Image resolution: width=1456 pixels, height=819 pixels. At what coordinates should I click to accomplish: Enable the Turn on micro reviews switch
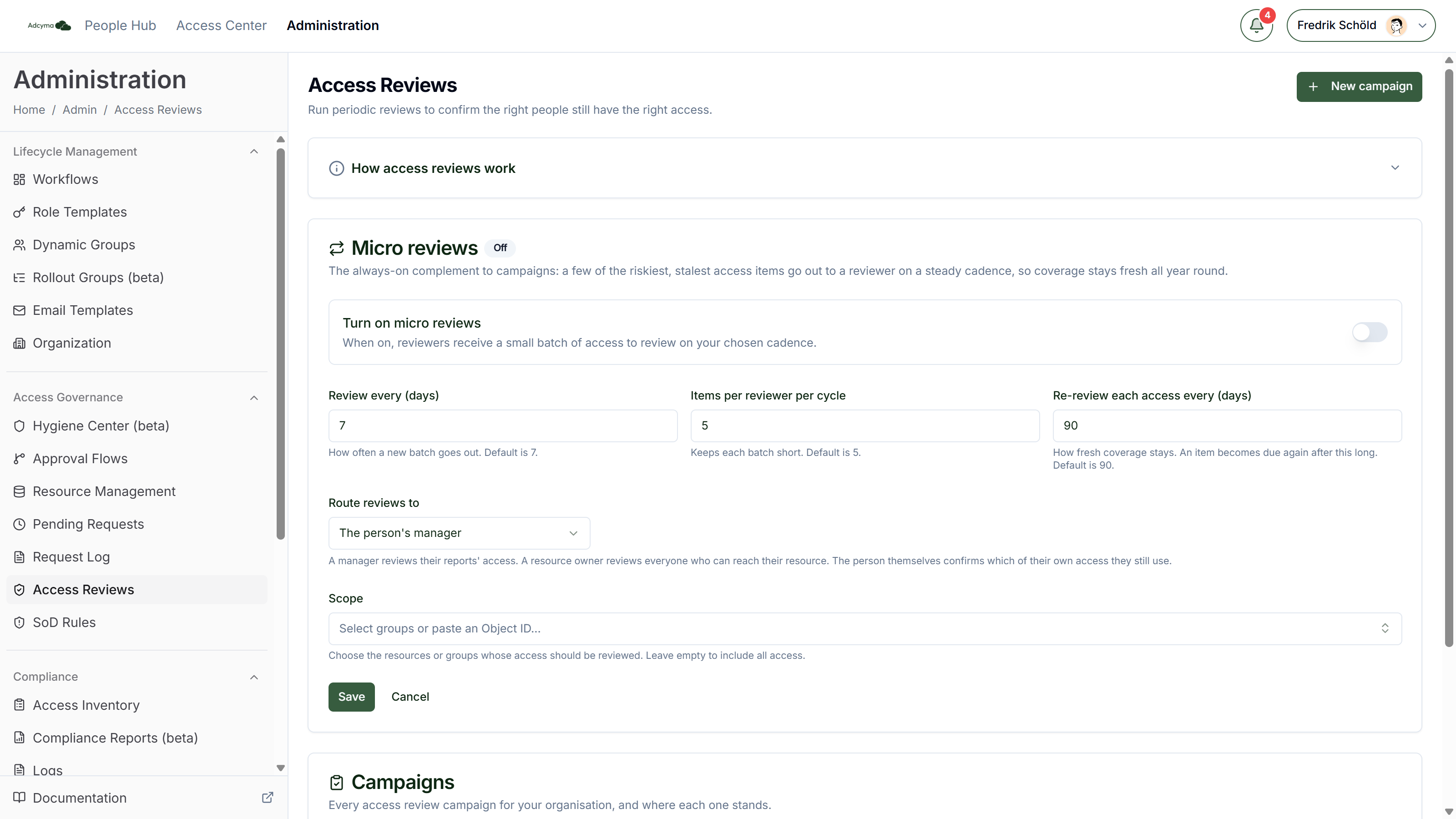1370,332
